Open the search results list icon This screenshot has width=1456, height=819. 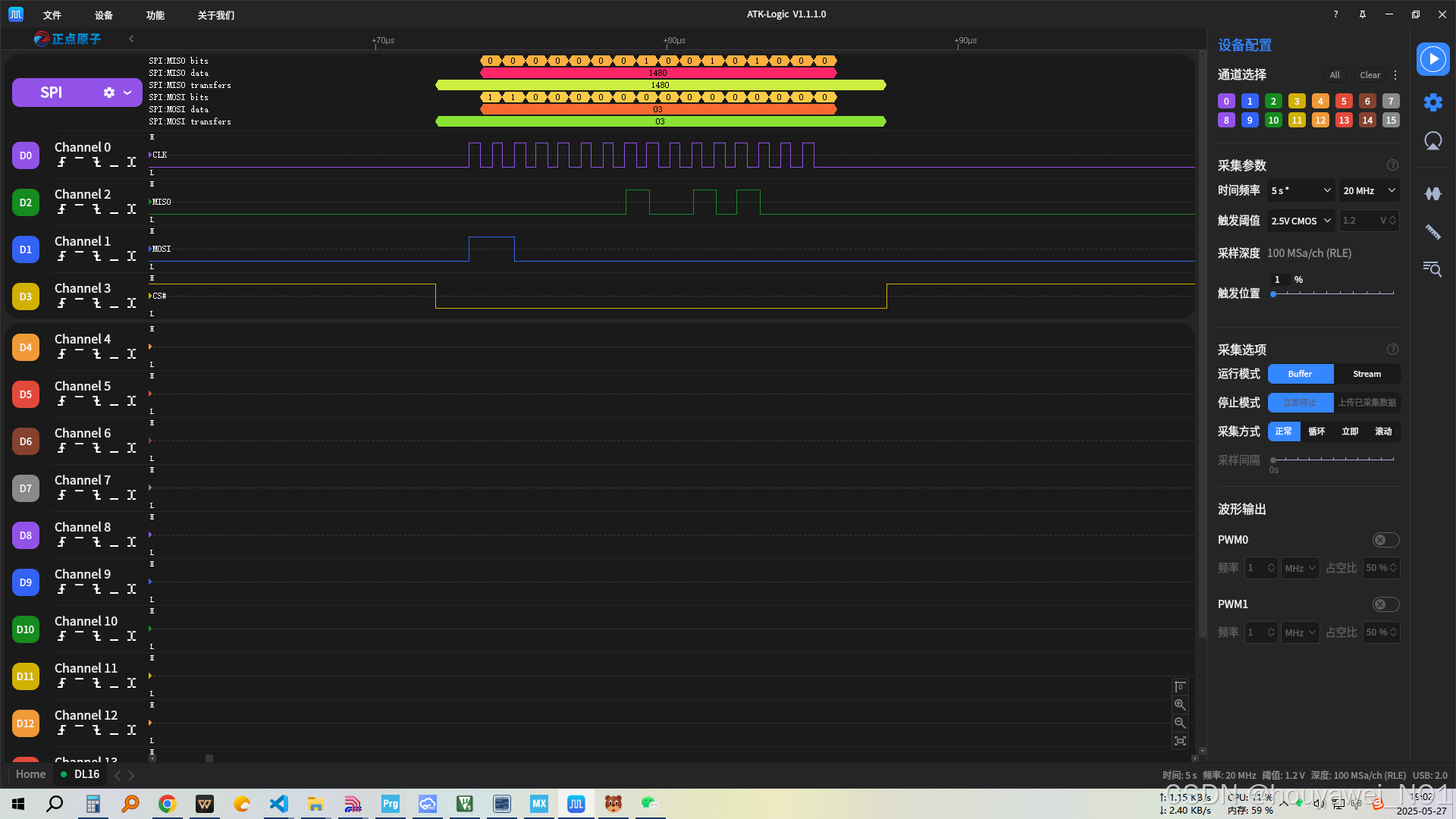pyautogui.click(x=1432, y=269)
